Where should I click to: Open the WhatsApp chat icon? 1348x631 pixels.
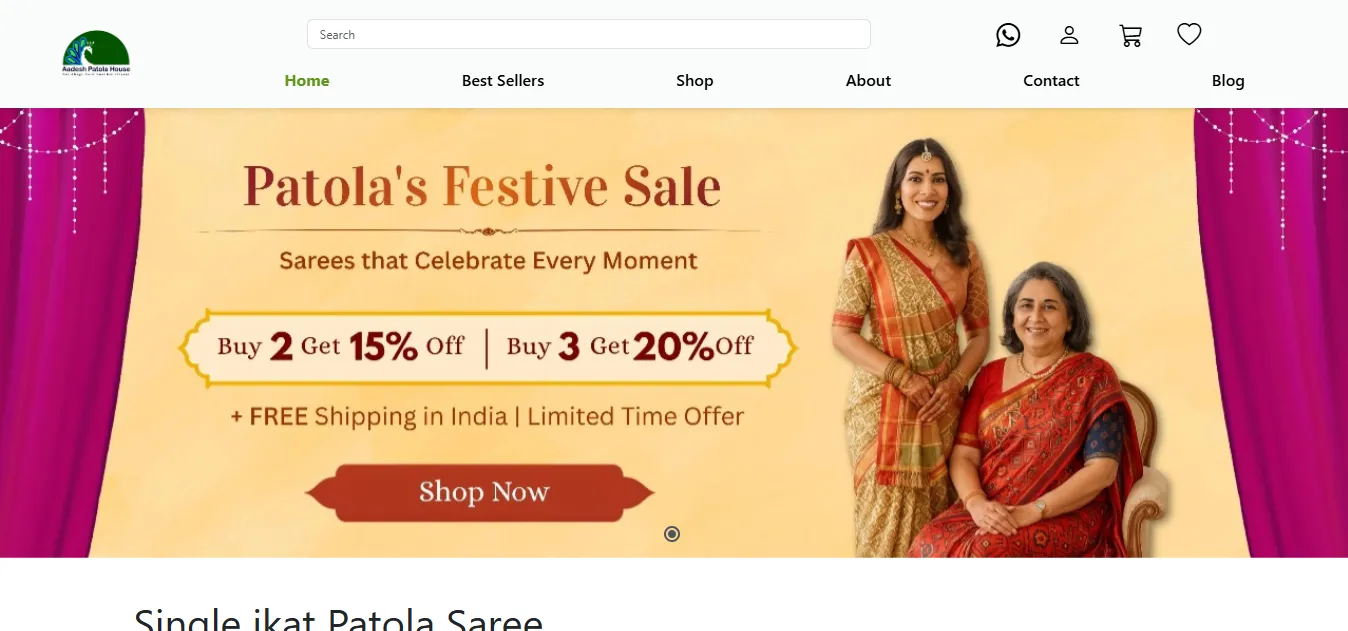tap(1008, 35)
